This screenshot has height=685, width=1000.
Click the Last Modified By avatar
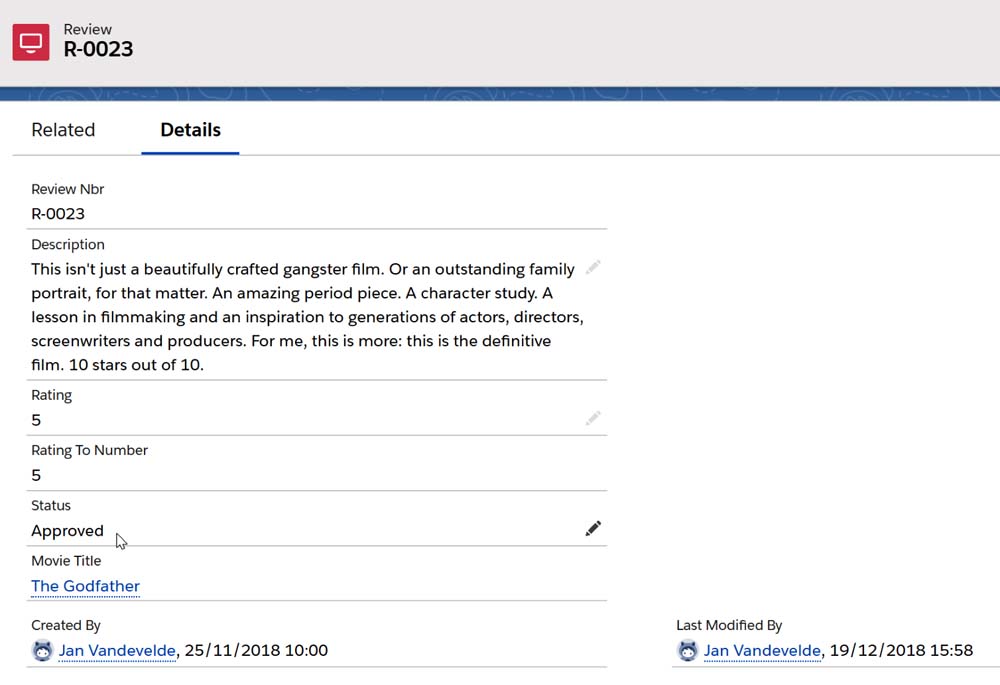[x=687, y=651]
